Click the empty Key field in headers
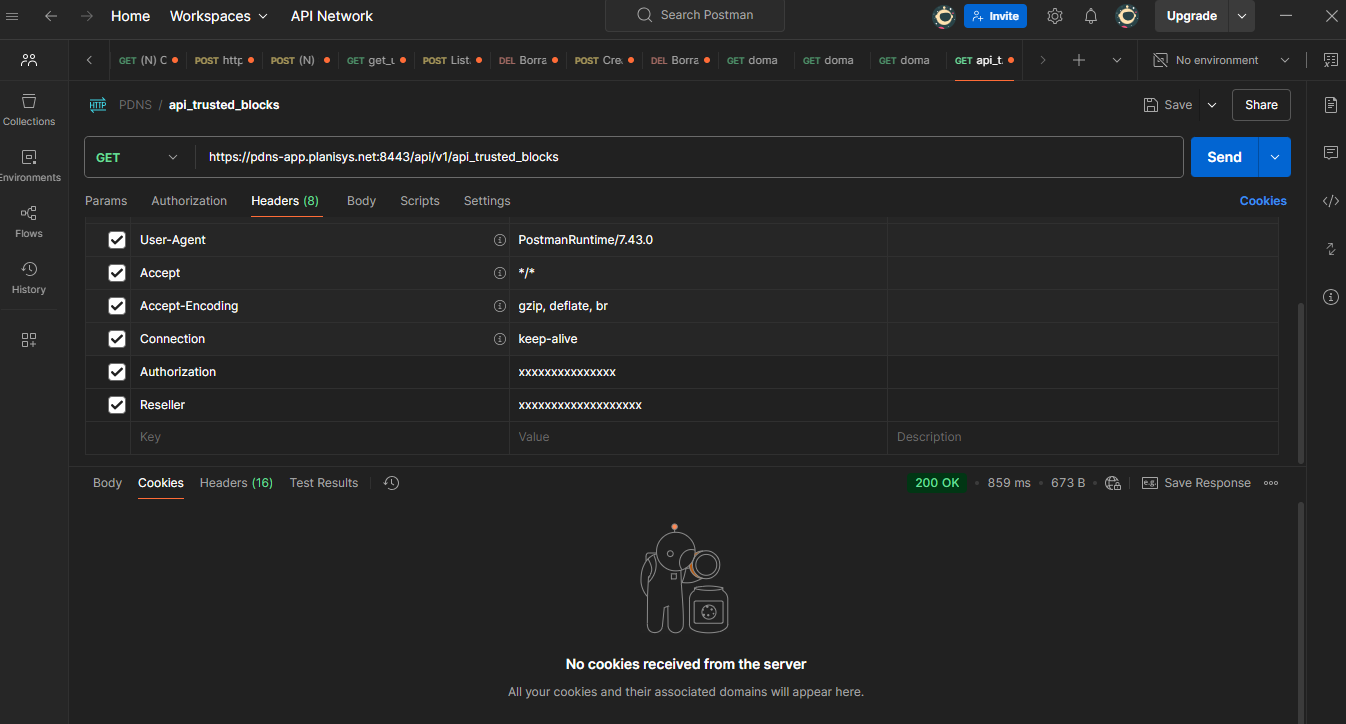1346x724 pixels. click(x=320, y=437)
